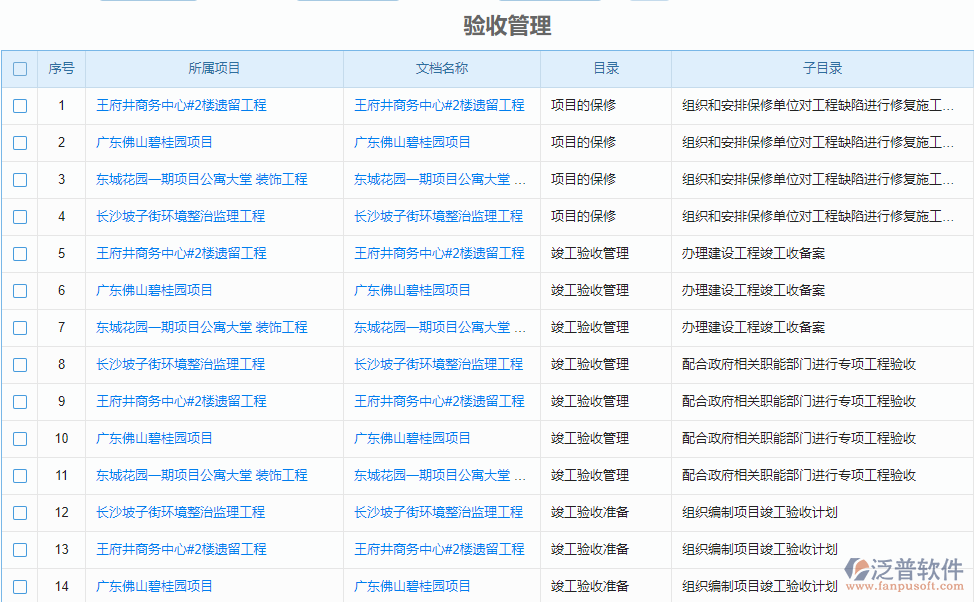Open the 长沙坡子街环境整治监理工程 document link in row 12
The width and height of the screenshot is (974, 602).
440,512
